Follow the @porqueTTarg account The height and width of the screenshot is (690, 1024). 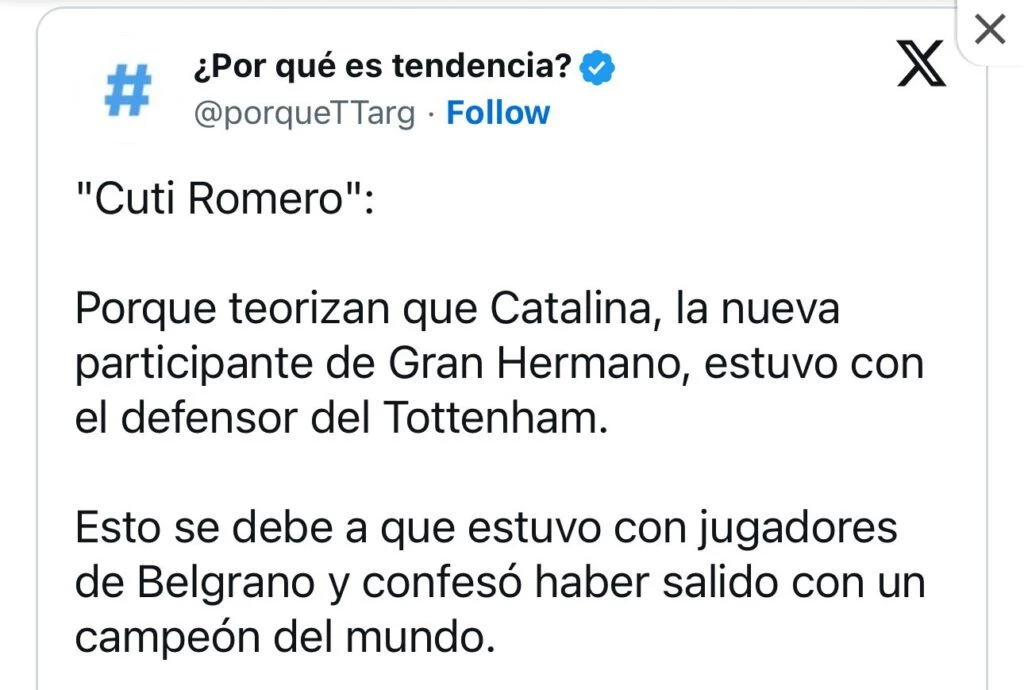click(x=498, y=113)
